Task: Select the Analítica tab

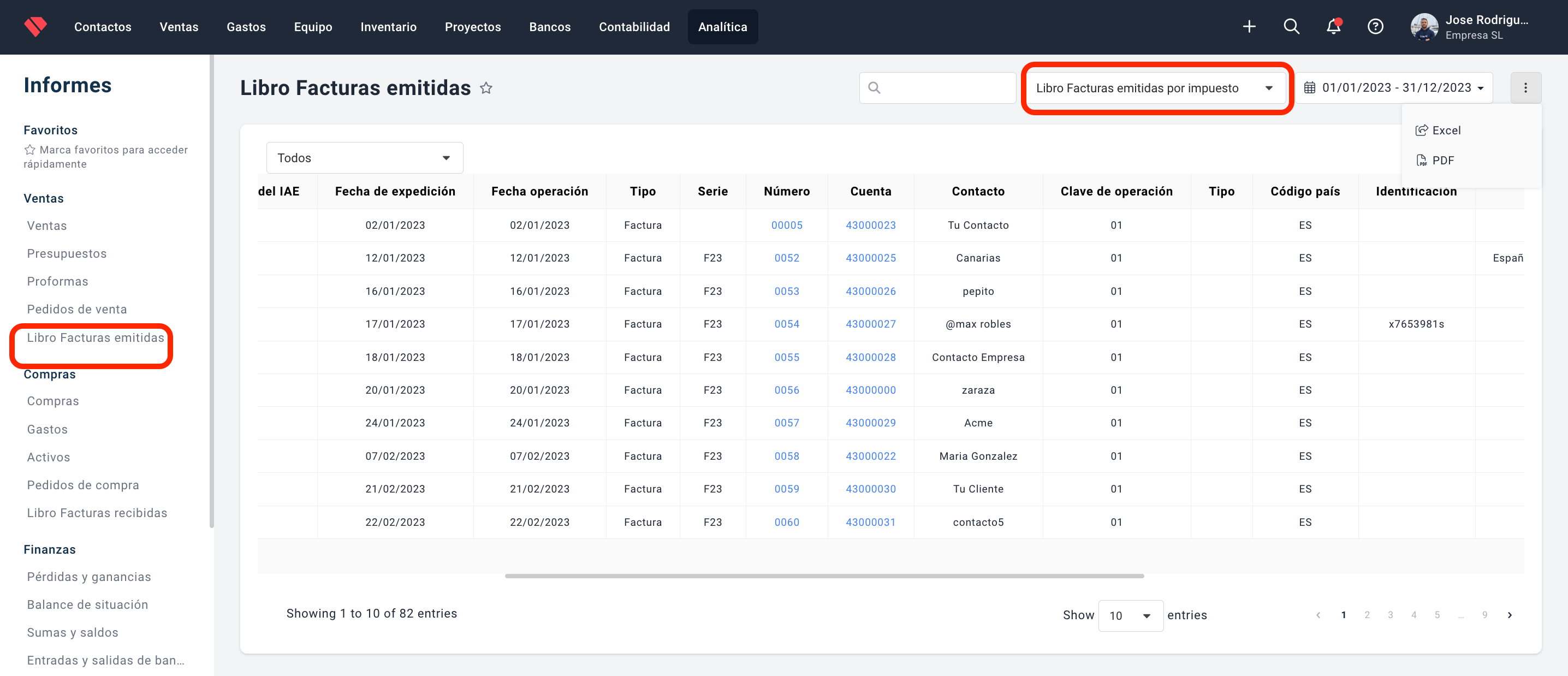Action: 722,27
